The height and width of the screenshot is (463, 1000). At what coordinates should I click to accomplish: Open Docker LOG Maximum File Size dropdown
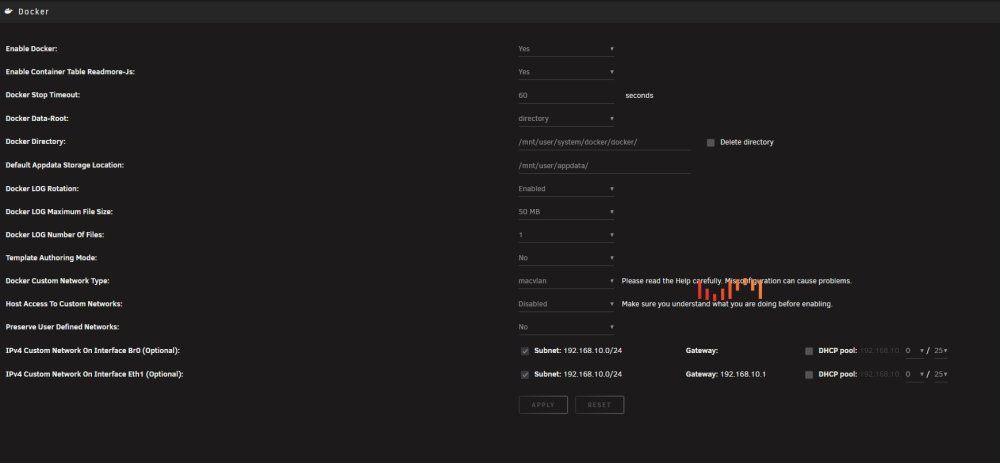(x=566, y=212)
